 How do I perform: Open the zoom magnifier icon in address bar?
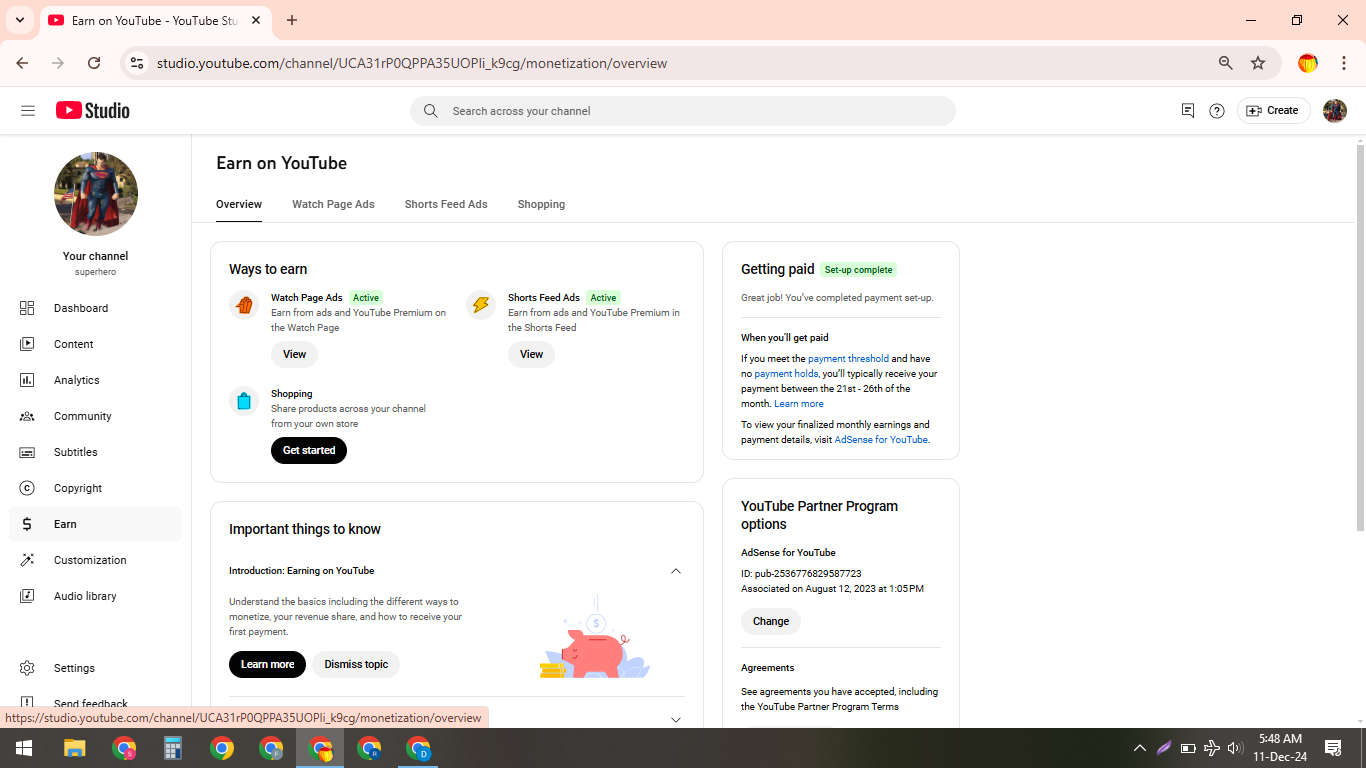point(1226,63)
